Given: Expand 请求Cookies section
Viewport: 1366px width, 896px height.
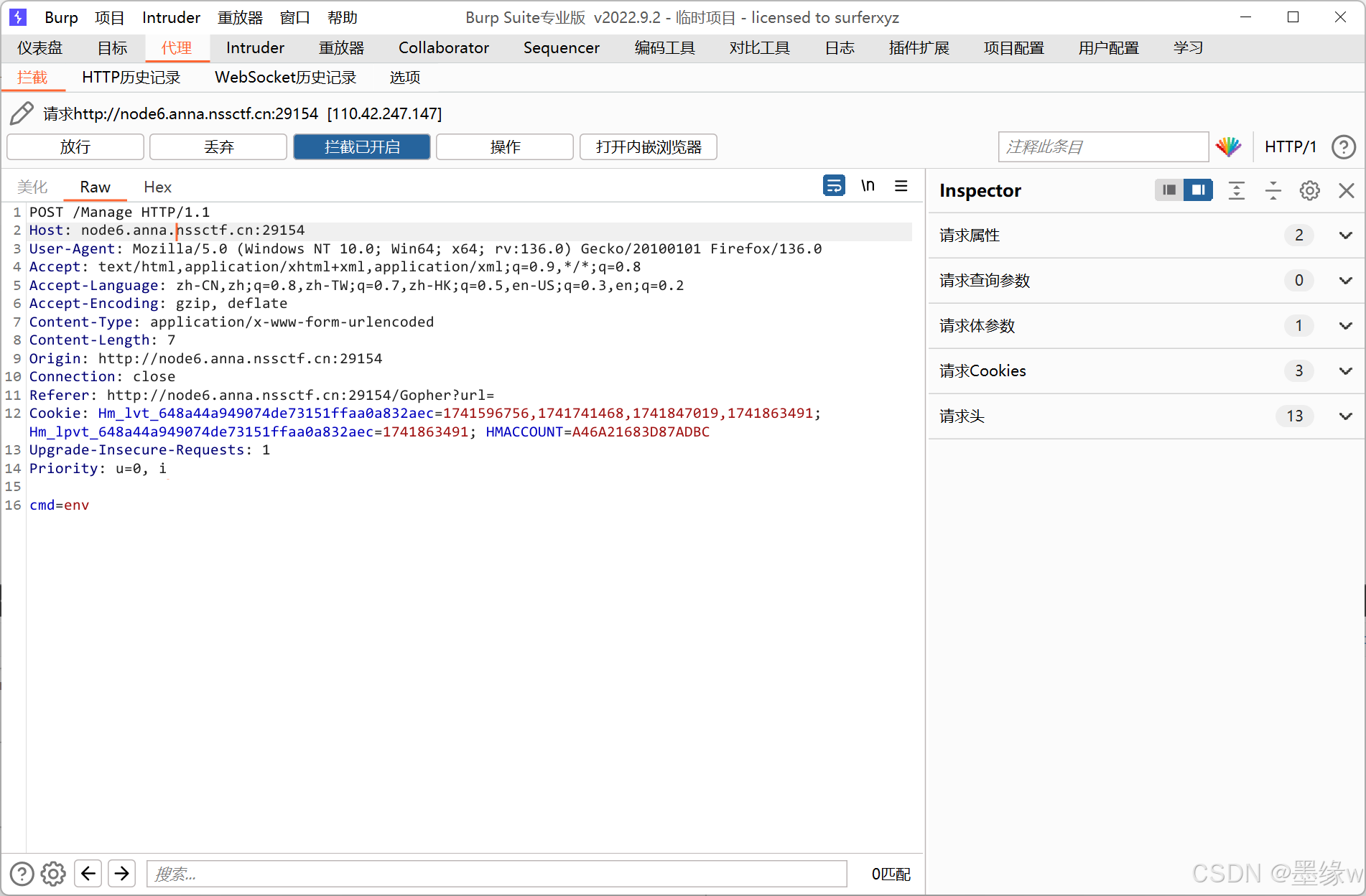Looking at the screenshot, I should point(1146,370).
